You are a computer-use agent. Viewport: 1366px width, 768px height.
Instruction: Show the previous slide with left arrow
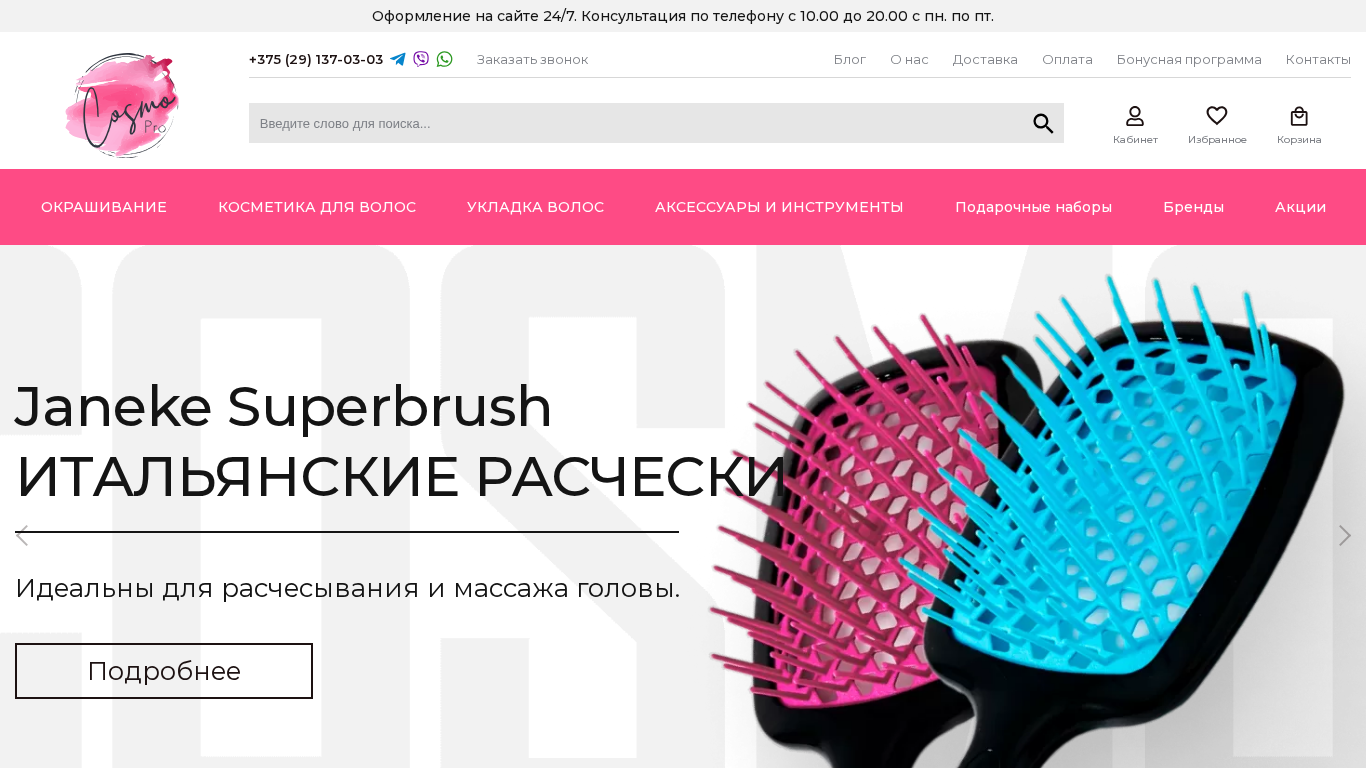click(x=22, y=535)
